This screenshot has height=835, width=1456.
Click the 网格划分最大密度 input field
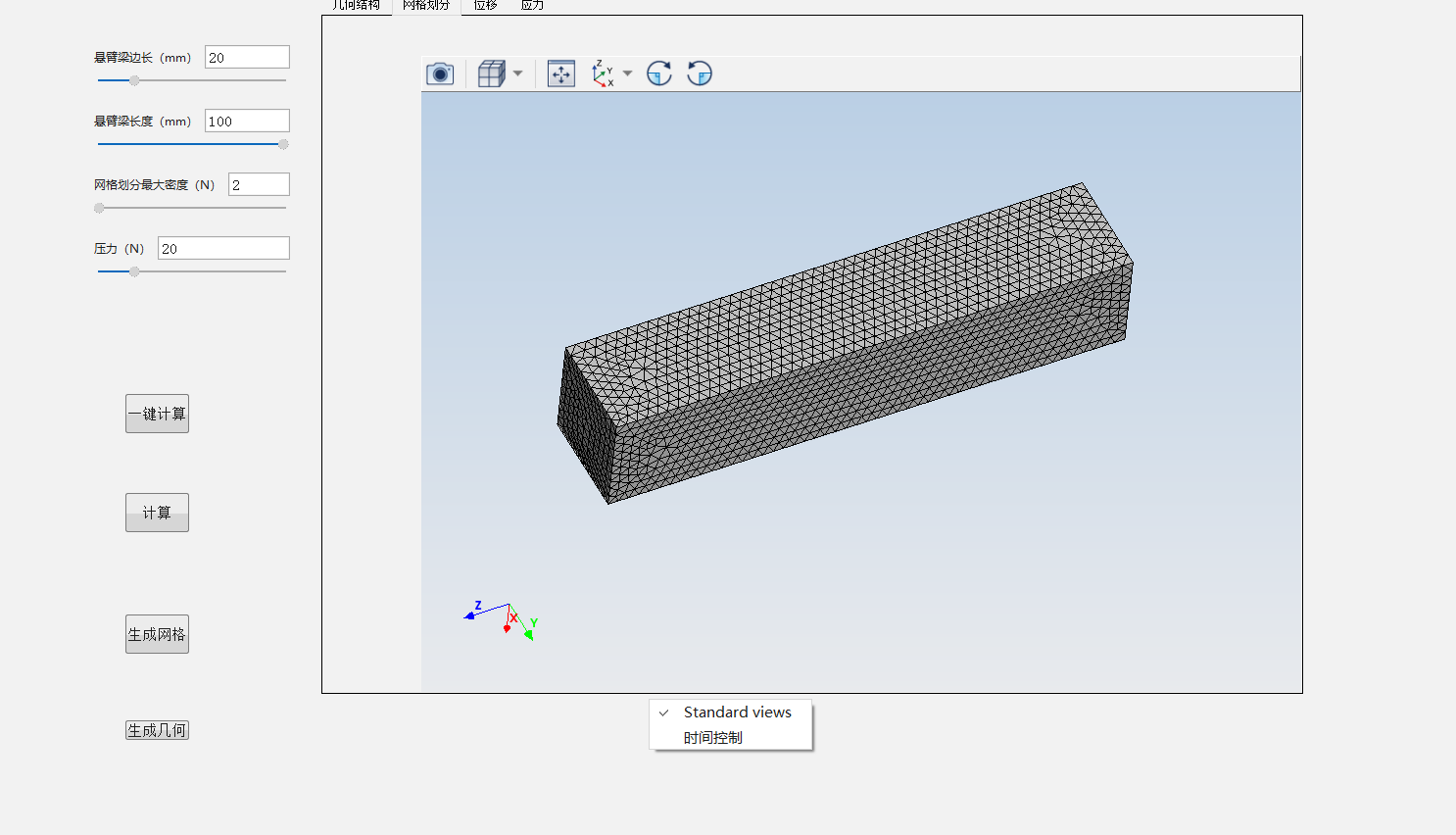coord(259,184)
